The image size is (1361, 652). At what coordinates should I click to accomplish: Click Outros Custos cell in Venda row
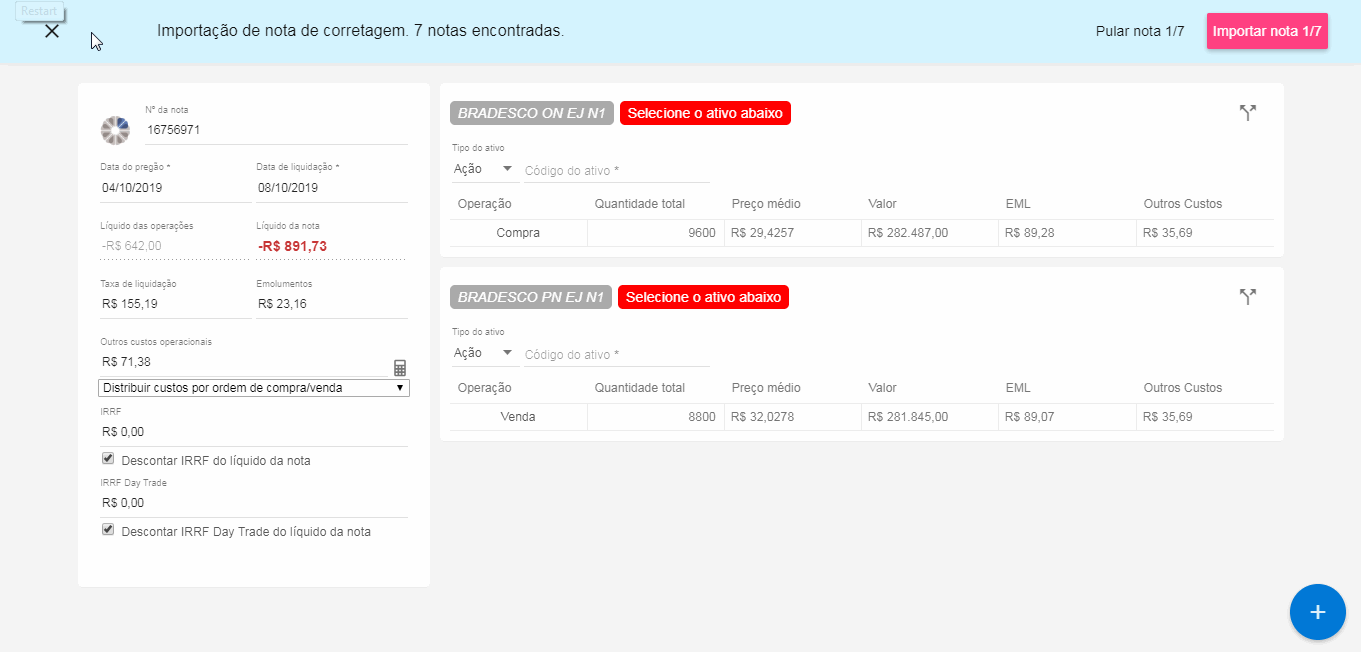coord(1205,417)
